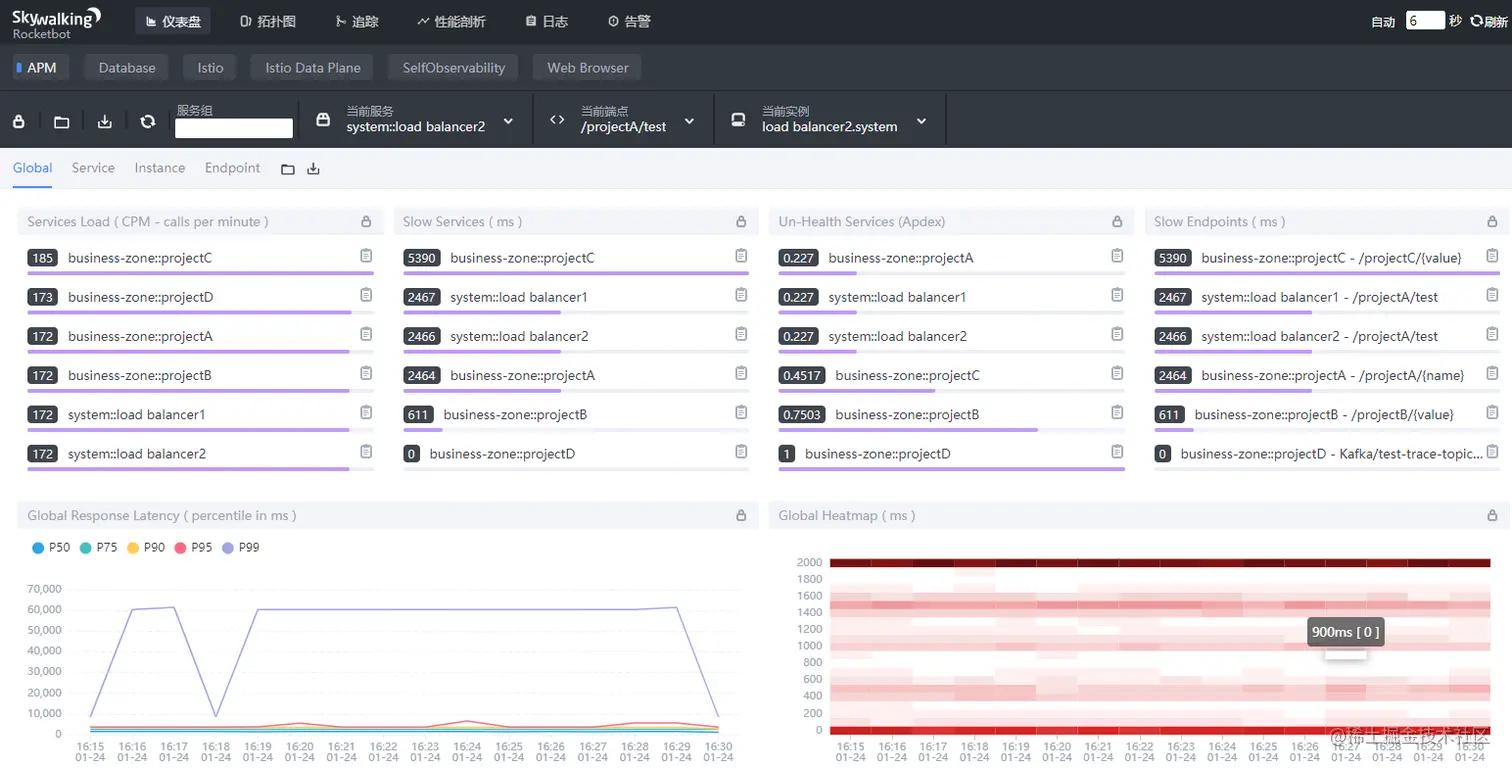Click the lock icon in the toolbar

tap(18, 121)
